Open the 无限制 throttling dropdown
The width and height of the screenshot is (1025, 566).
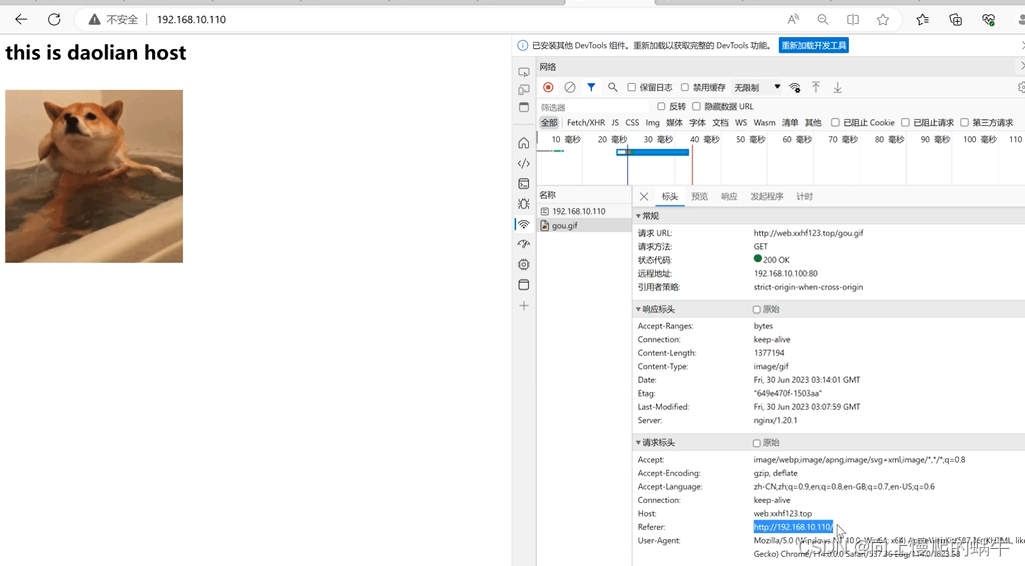(757, 87)
